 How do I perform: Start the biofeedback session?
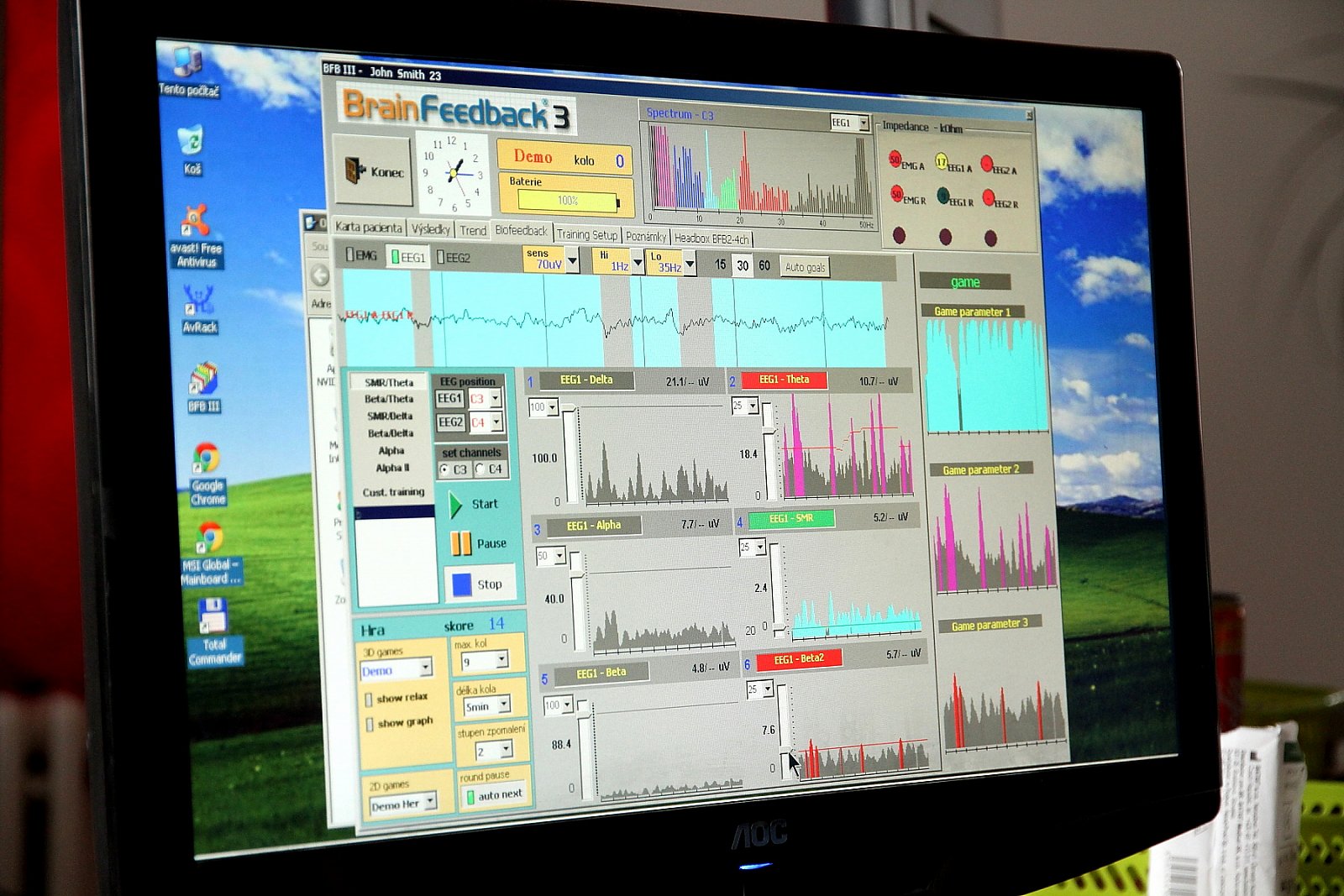pyautogui.click(x=475, y=504)
